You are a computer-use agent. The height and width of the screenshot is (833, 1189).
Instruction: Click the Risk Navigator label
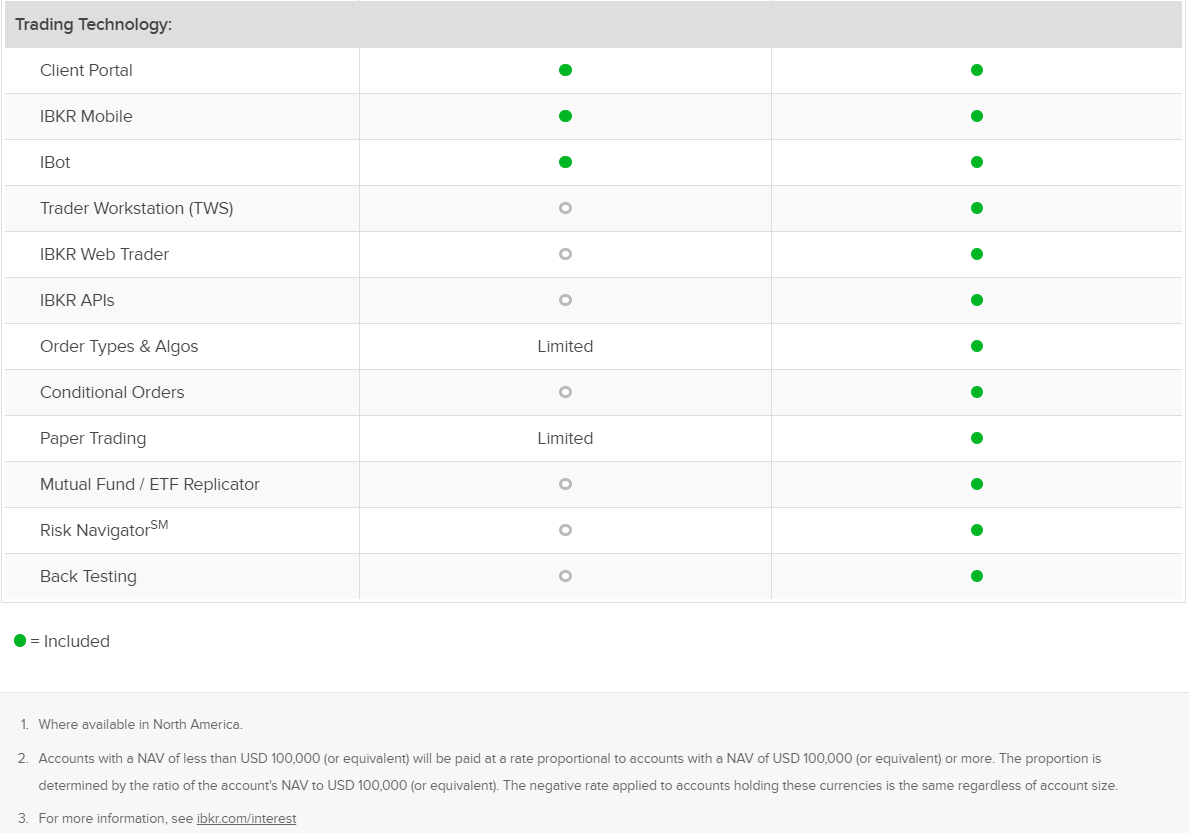click(104, 529)
